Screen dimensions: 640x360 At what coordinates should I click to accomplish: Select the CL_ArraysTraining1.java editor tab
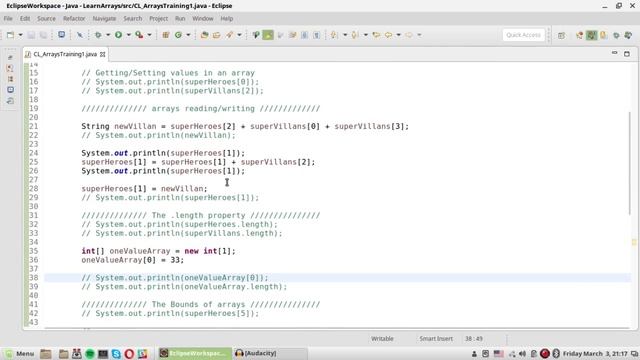pyautogui.click(x=65, y=54)
